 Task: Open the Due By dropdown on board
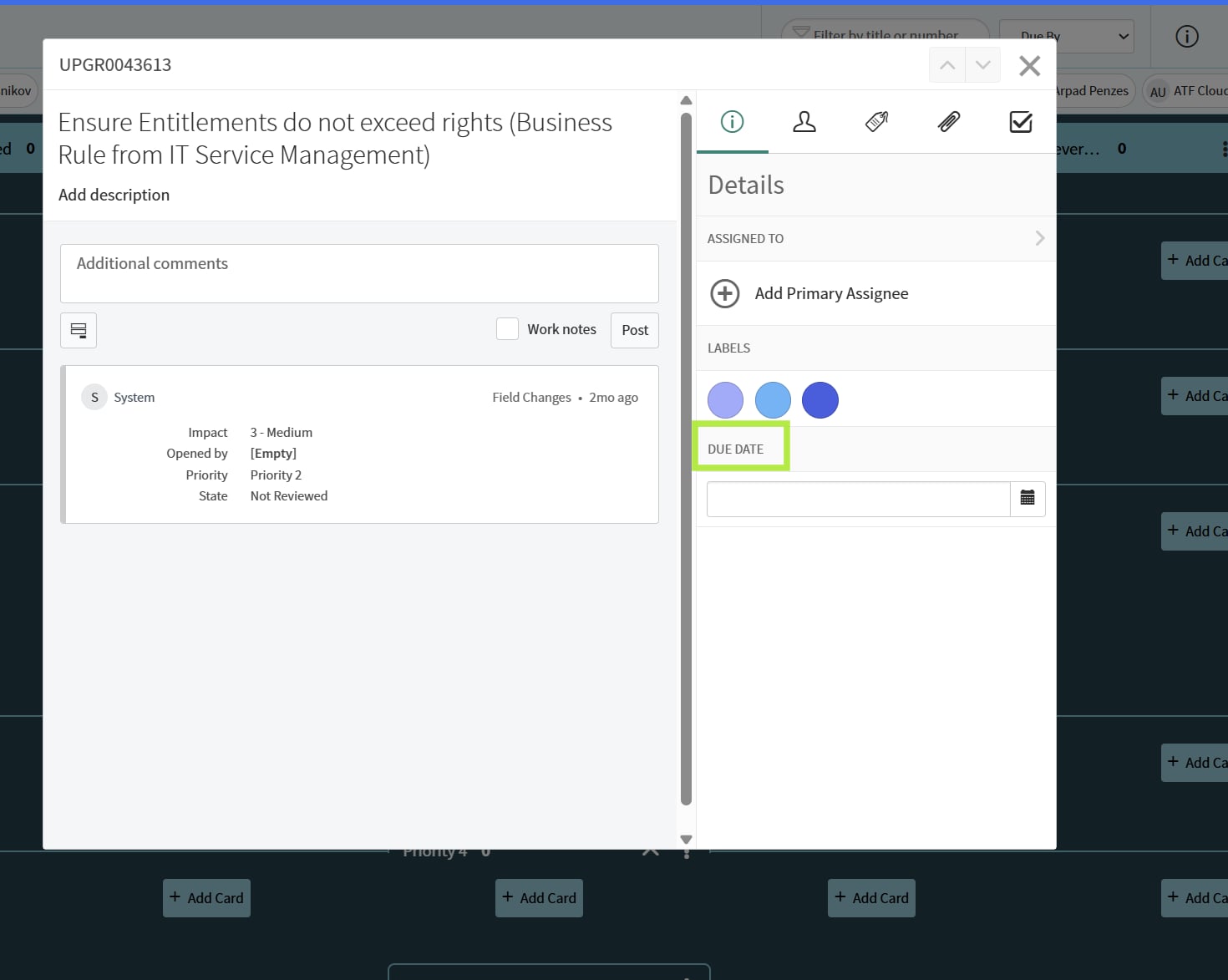coord(1067,36)
